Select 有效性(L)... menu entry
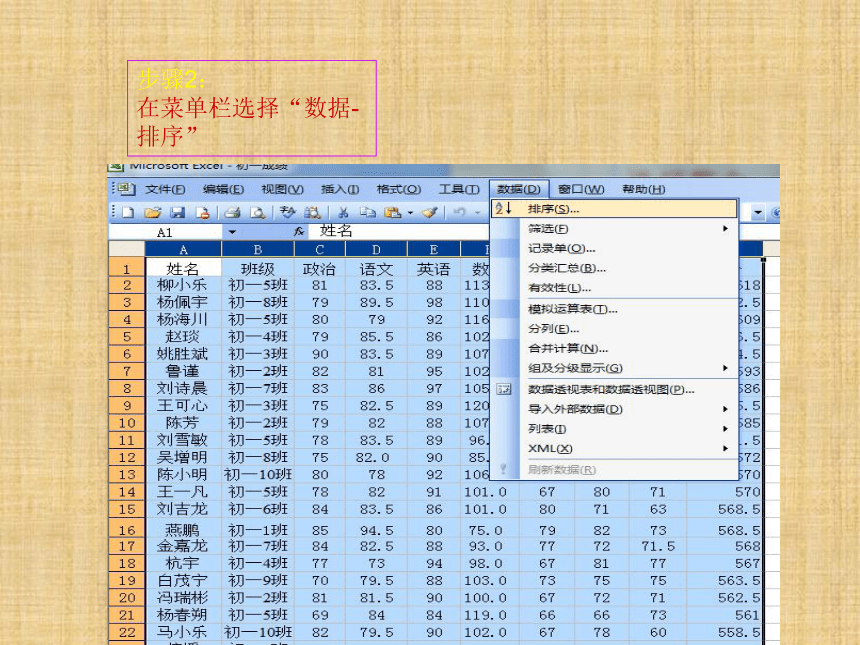860x645 pixels. [614, 288]
